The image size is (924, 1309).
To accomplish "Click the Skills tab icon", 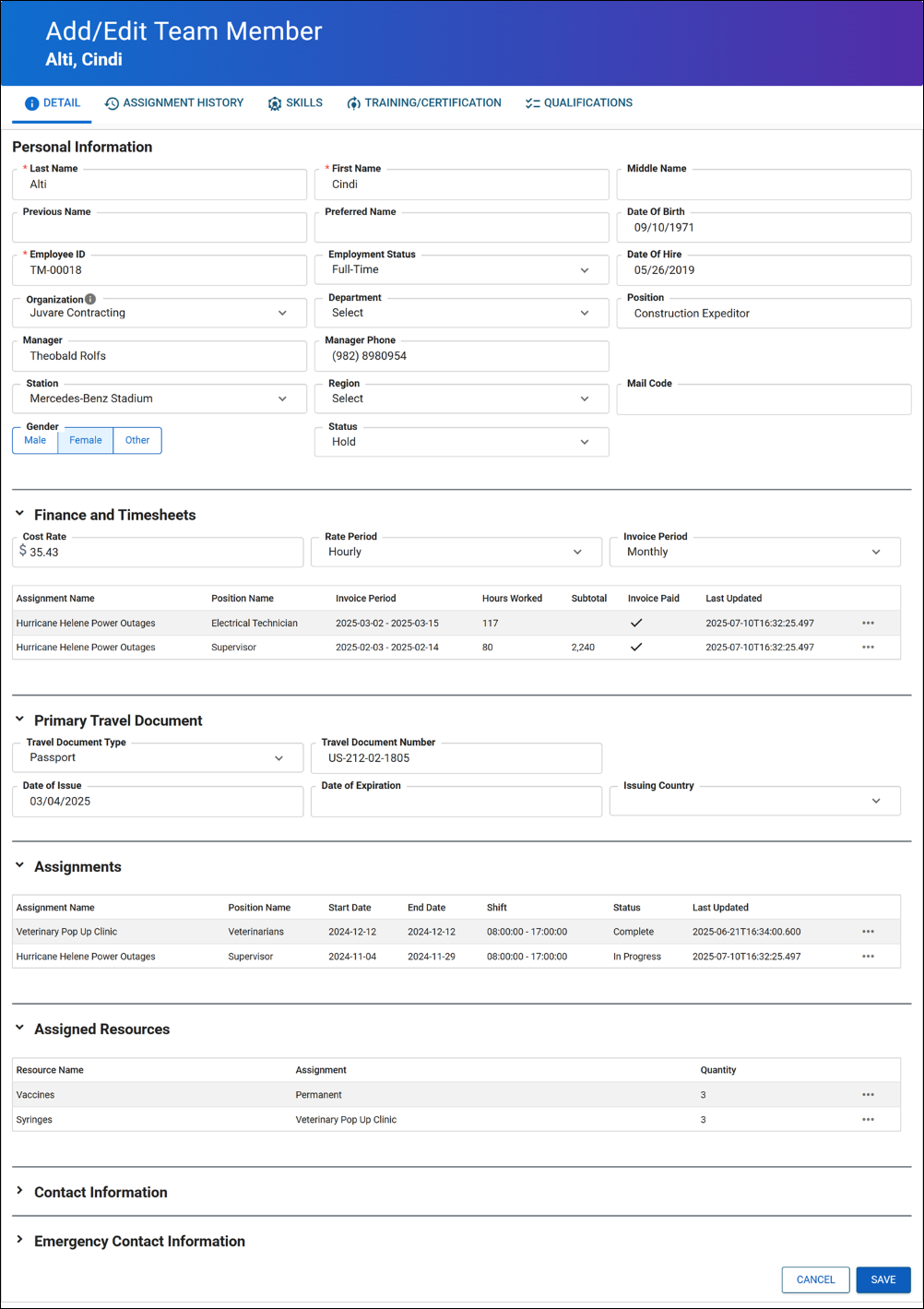I will [x=275, y=103].
